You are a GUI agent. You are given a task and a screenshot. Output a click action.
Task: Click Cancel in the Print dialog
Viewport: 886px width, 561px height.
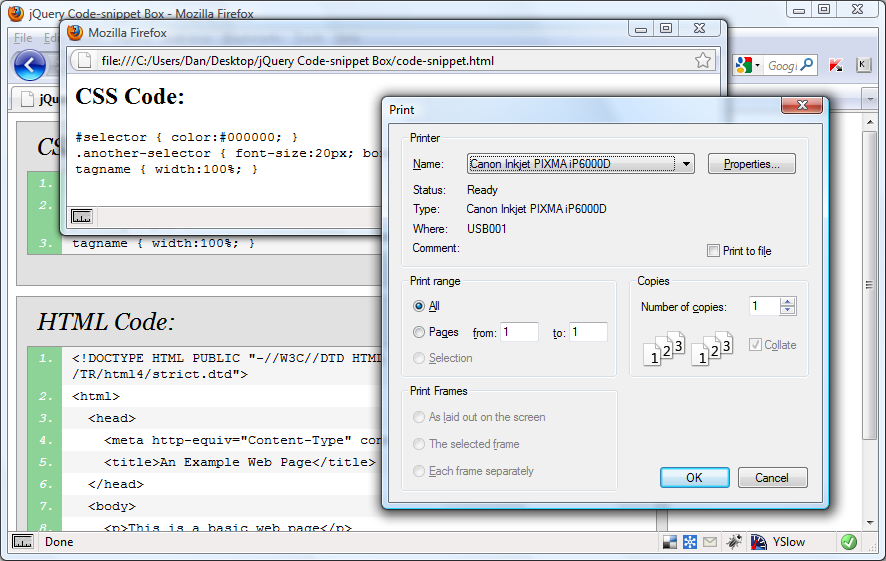coord(772,478)
